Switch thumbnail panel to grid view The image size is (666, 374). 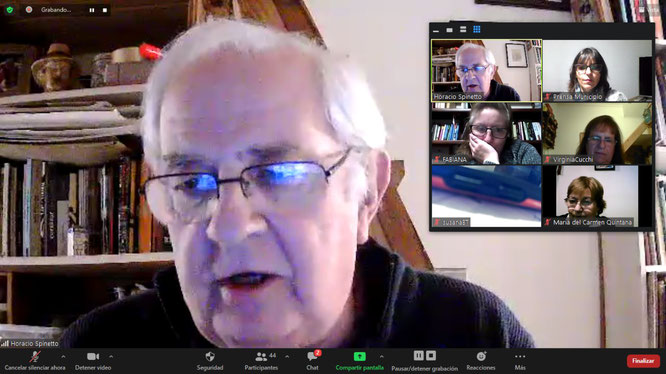[x=477, y=29]
